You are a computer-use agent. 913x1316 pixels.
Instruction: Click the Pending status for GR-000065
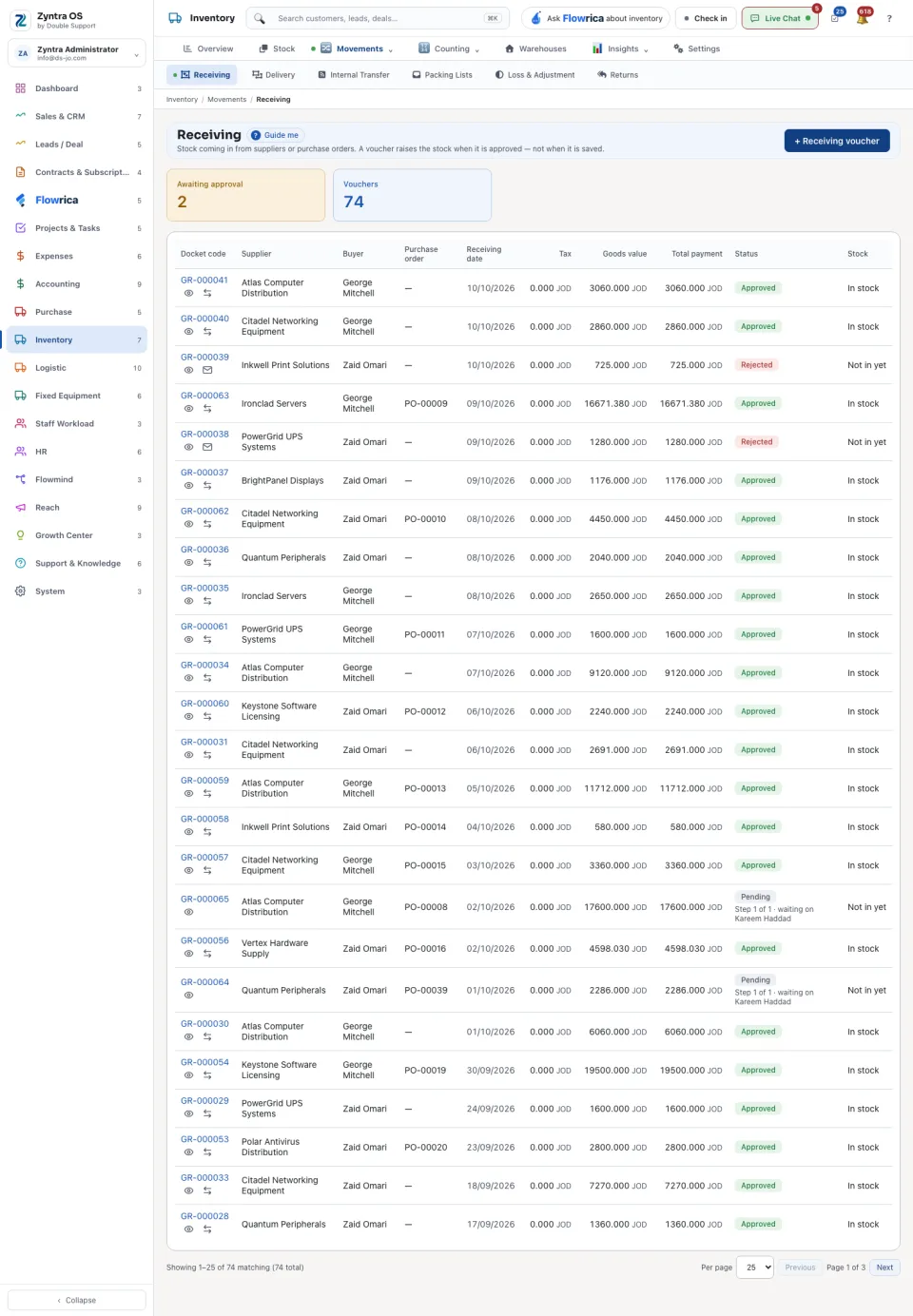tap(756, 897)
